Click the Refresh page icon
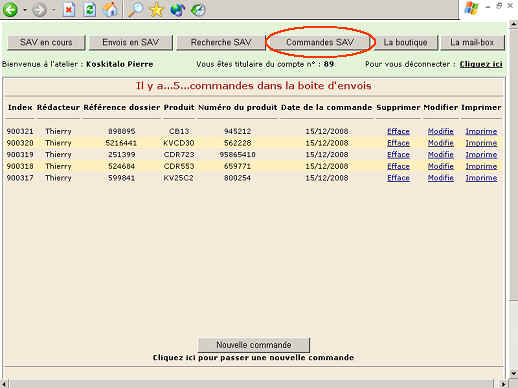The image size is (518, 388). click(x=89, y=10)
